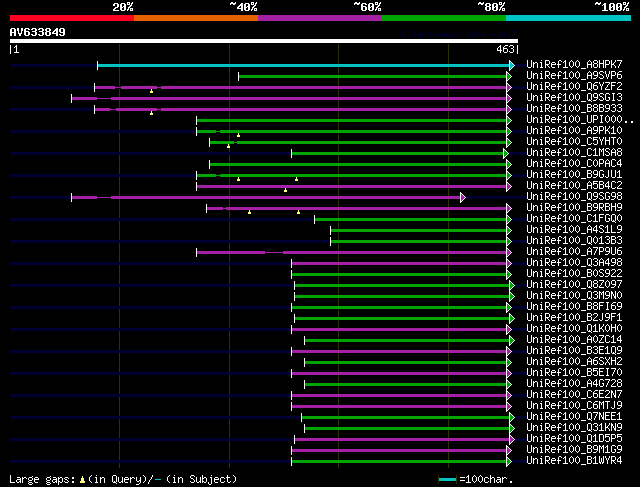
Task: Select the UniRef100_Q8Z097 label
Action: pos(574,285)
